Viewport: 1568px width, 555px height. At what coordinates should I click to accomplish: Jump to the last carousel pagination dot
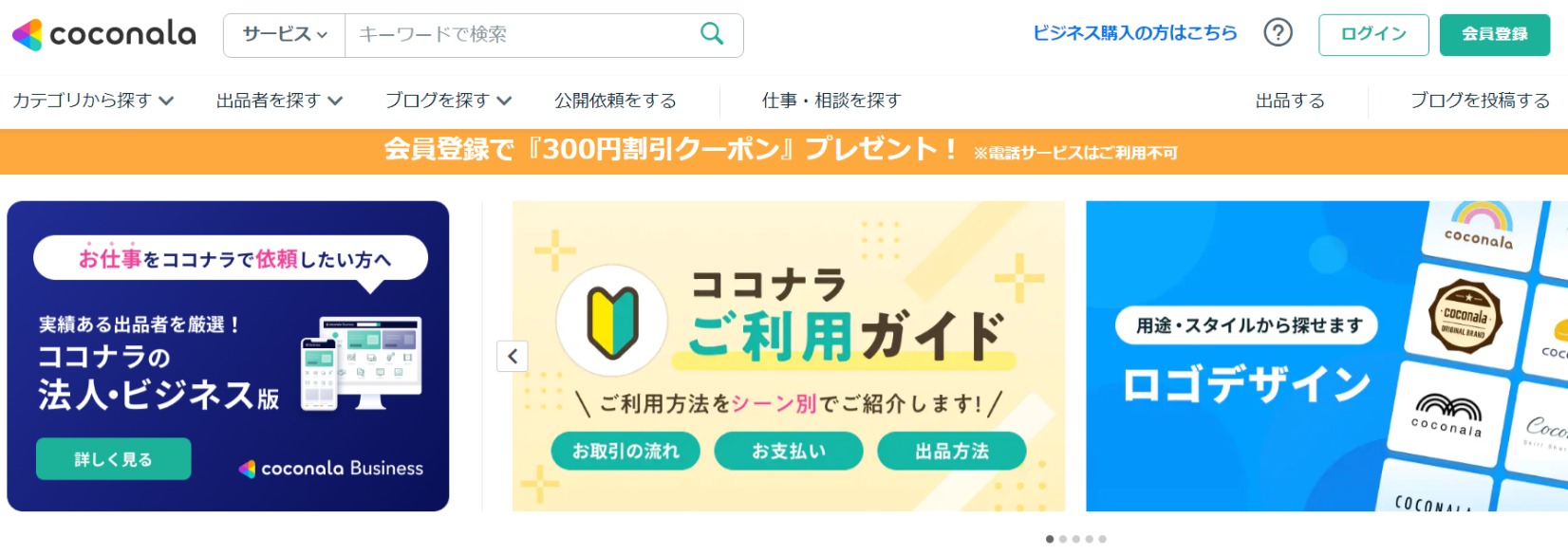tap(1103, 539)
